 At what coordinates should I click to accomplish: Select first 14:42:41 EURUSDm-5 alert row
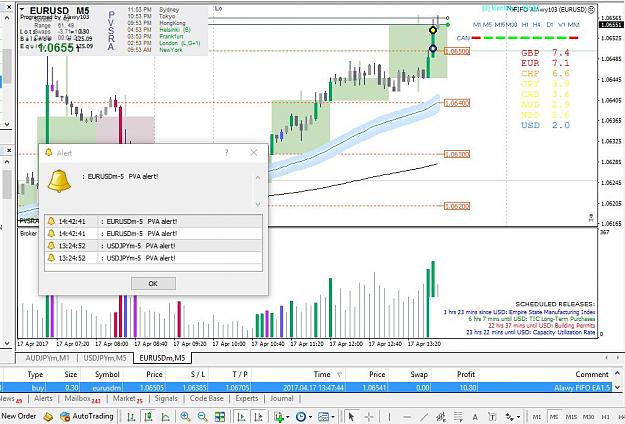153,221
